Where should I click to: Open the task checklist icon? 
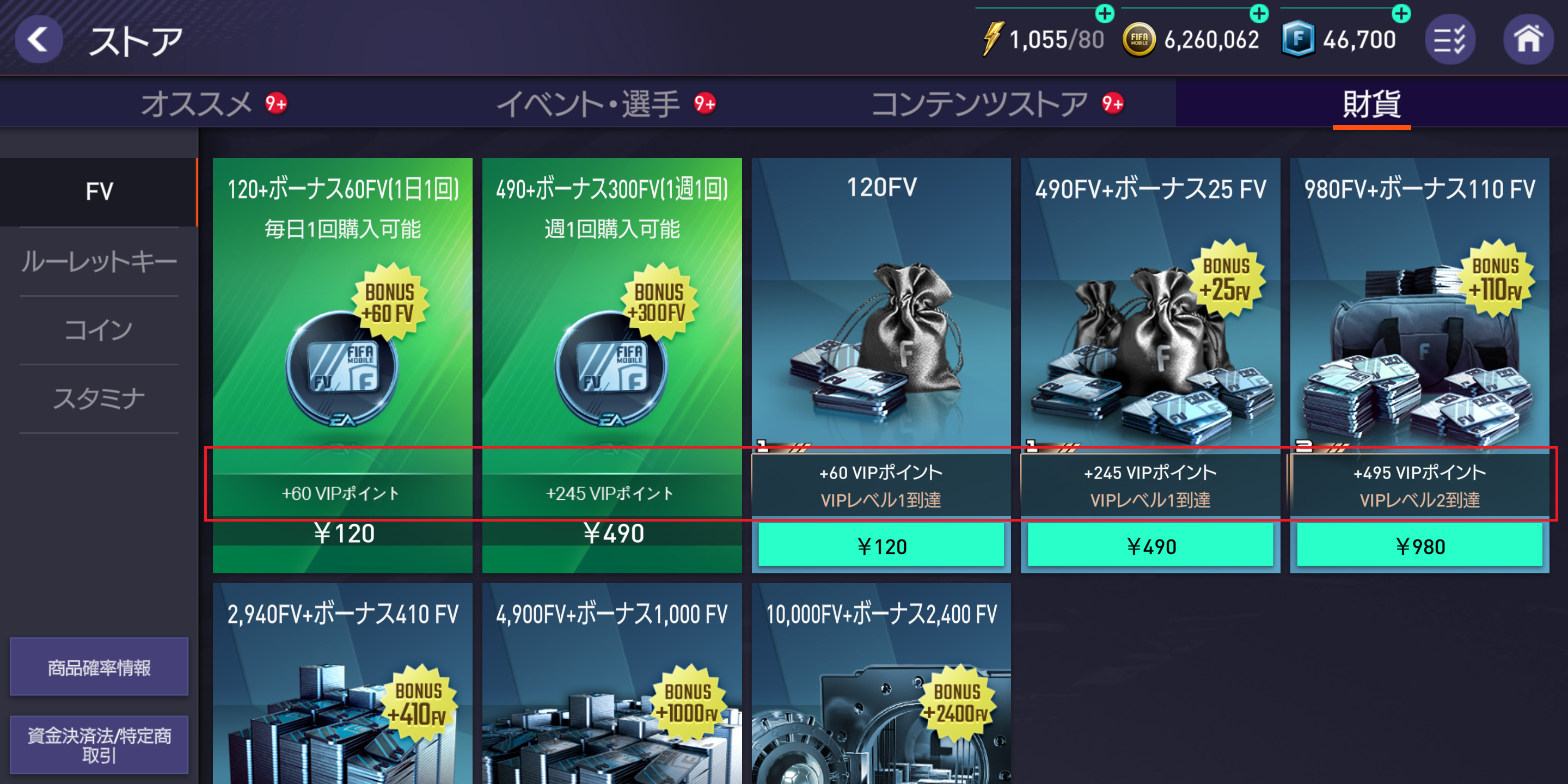coord(1450,40)
